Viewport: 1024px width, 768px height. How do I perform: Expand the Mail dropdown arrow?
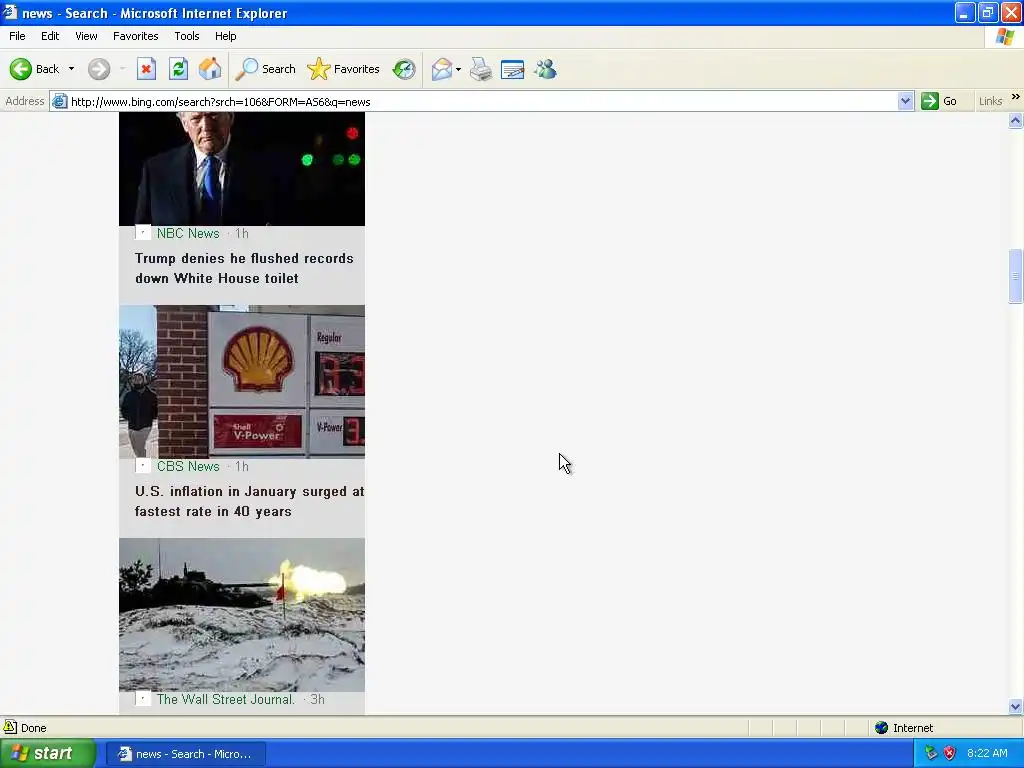click(x=458, y=69)
